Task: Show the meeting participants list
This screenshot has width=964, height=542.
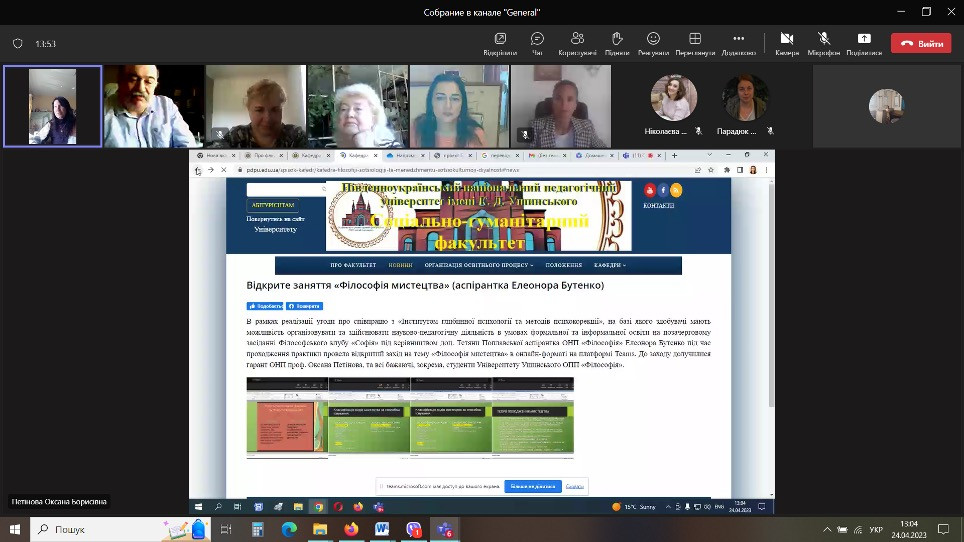Action: click(577, 43)
